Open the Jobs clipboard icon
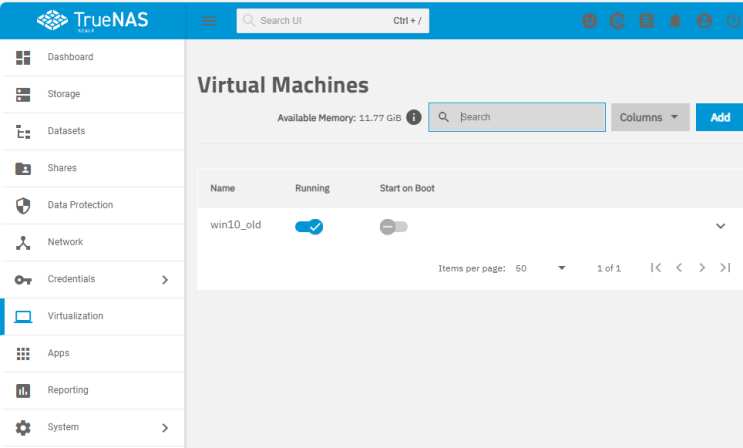Viewport: 743px width, 448px height. [x=646, y=21]
